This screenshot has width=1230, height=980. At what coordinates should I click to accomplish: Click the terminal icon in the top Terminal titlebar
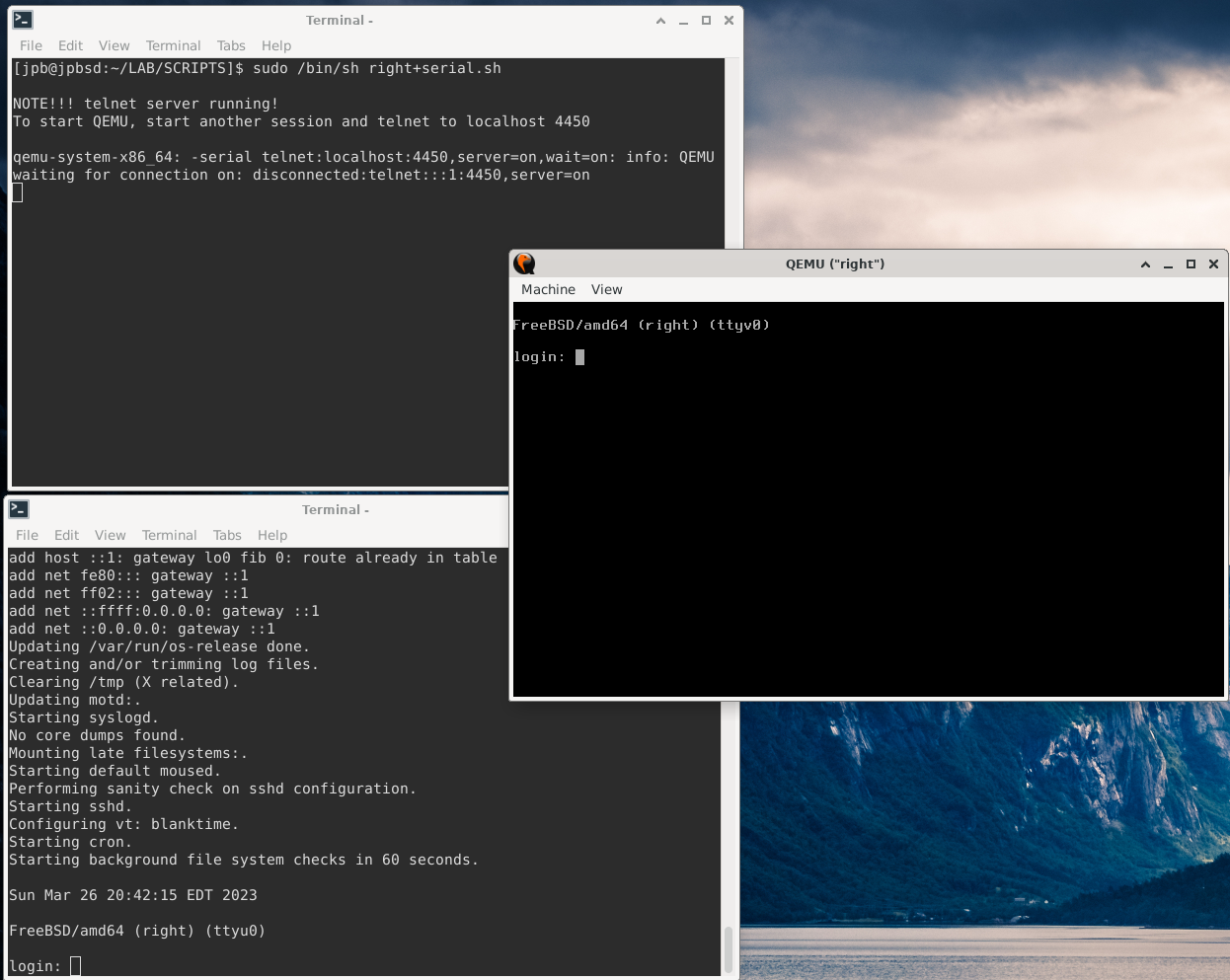tap(22, 19)
